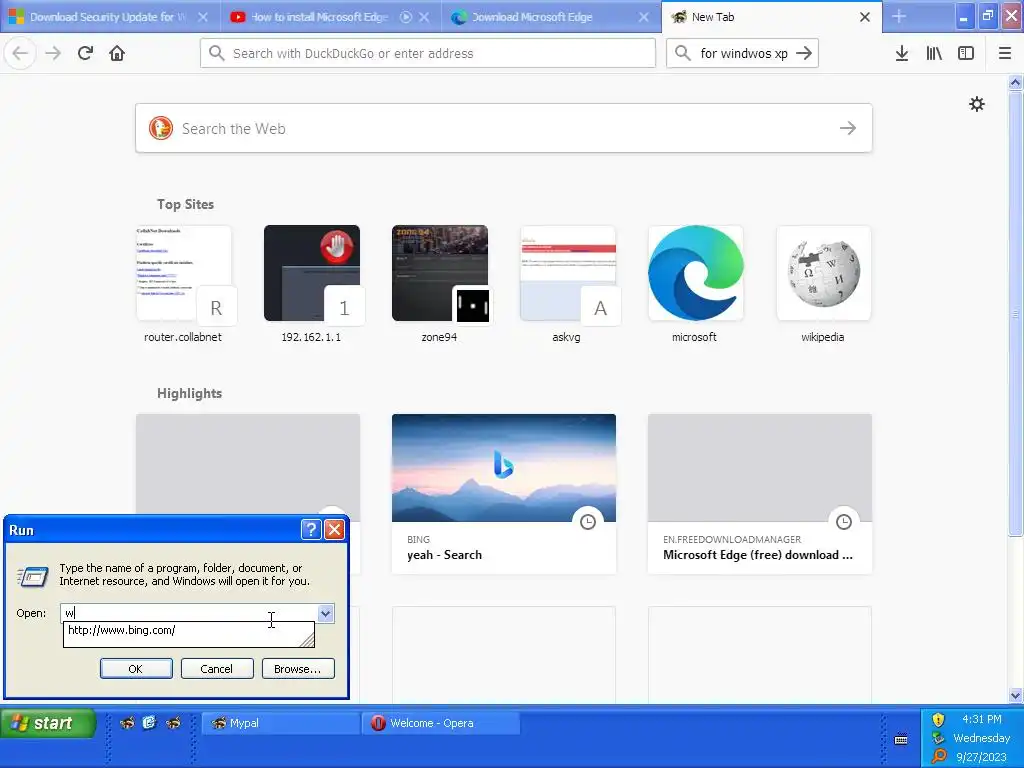This screenshot has height=768, width=1024.
Task: Click Cancel in the Run dialog
Action: click(x=217, y=669)
